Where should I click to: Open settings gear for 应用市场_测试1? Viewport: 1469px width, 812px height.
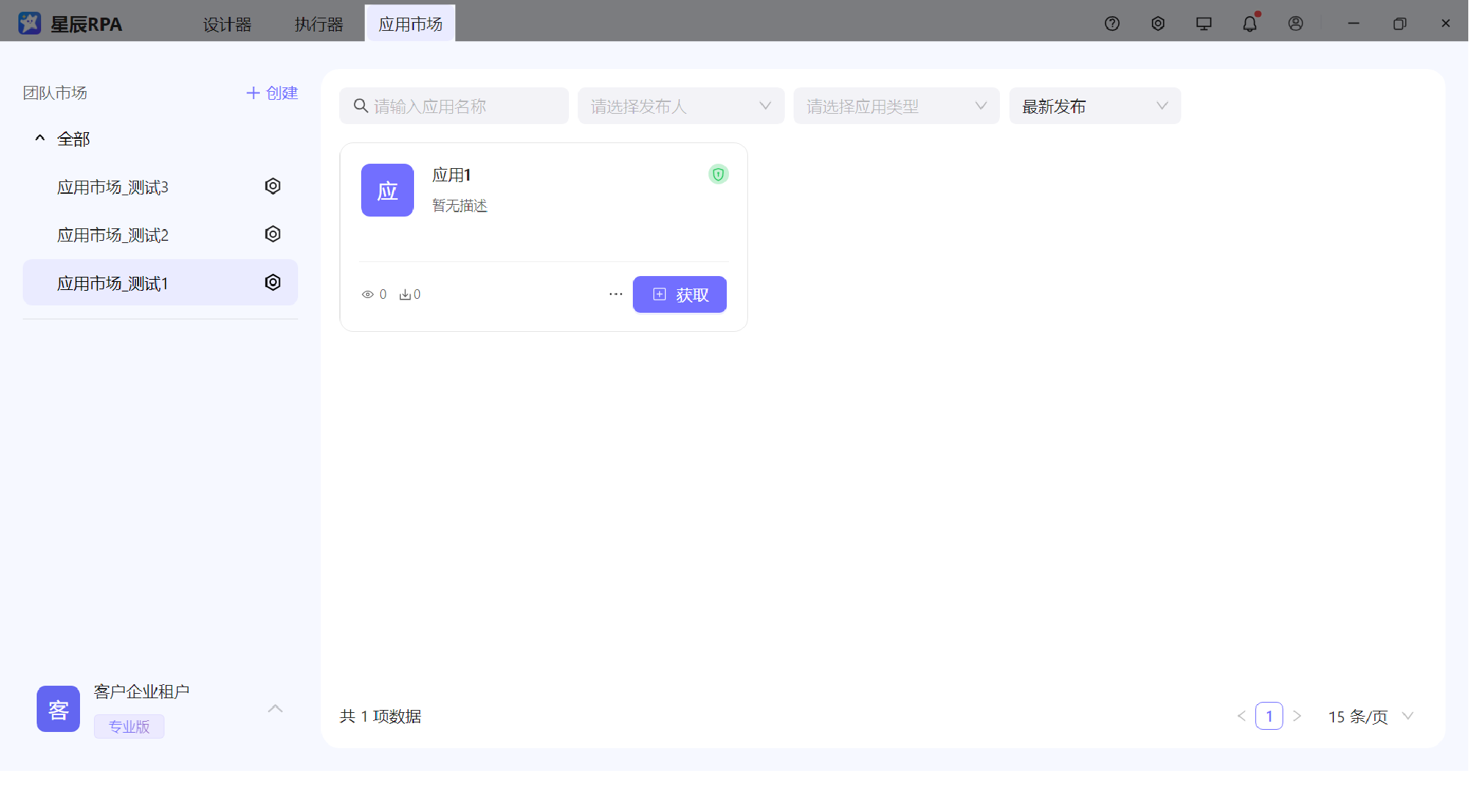[x=272, y=282]
